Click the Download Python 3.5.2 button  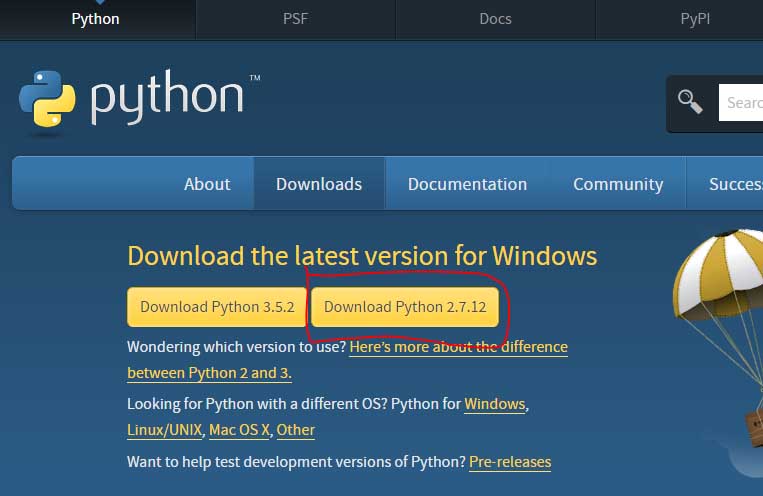(217, 307)
